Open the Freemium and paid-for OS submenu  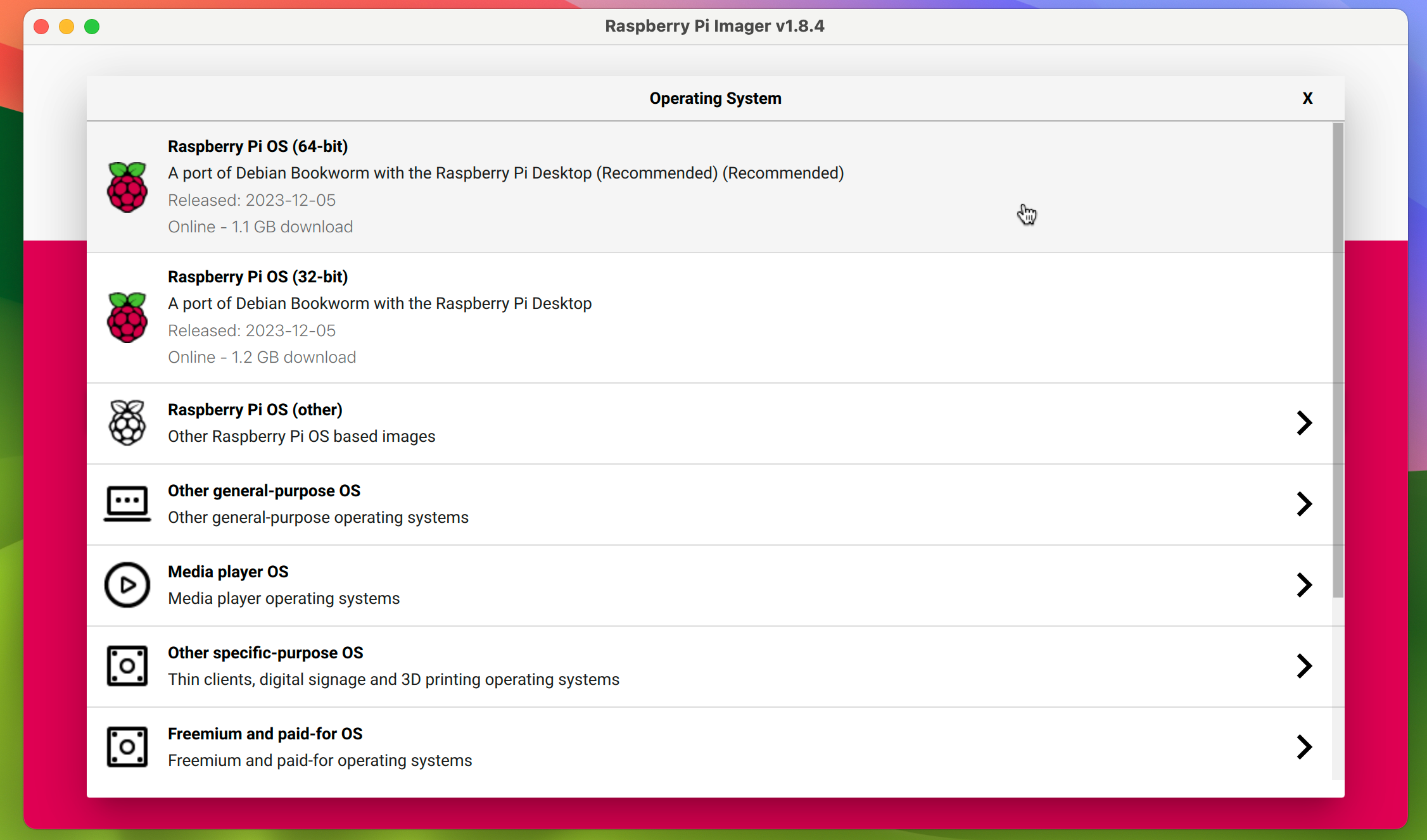(x=1303, y=747)
